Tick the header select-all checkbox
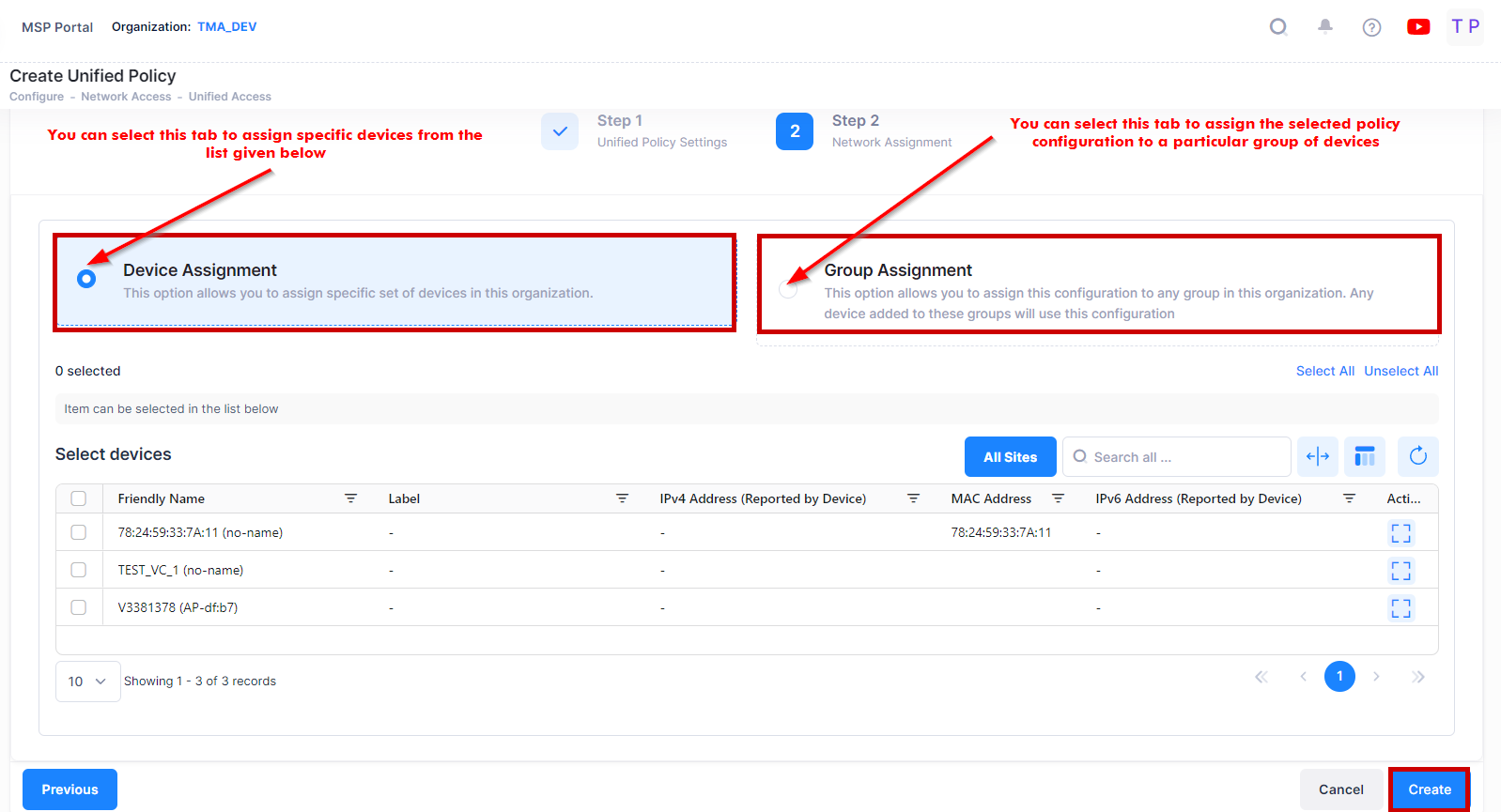The image size is (1501, 812). (x=79, y=498)
